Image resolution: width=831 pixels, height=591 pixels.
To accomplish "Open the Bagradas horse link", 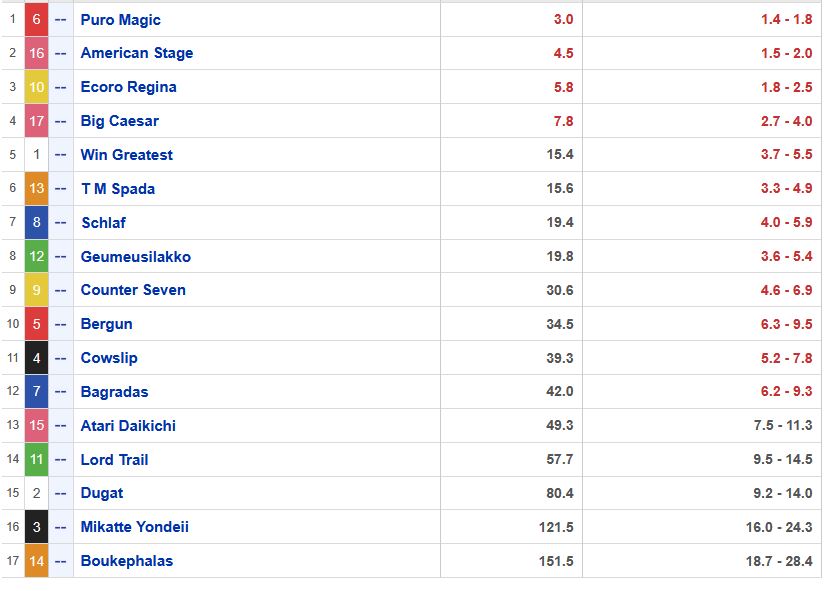I will 114,392.
